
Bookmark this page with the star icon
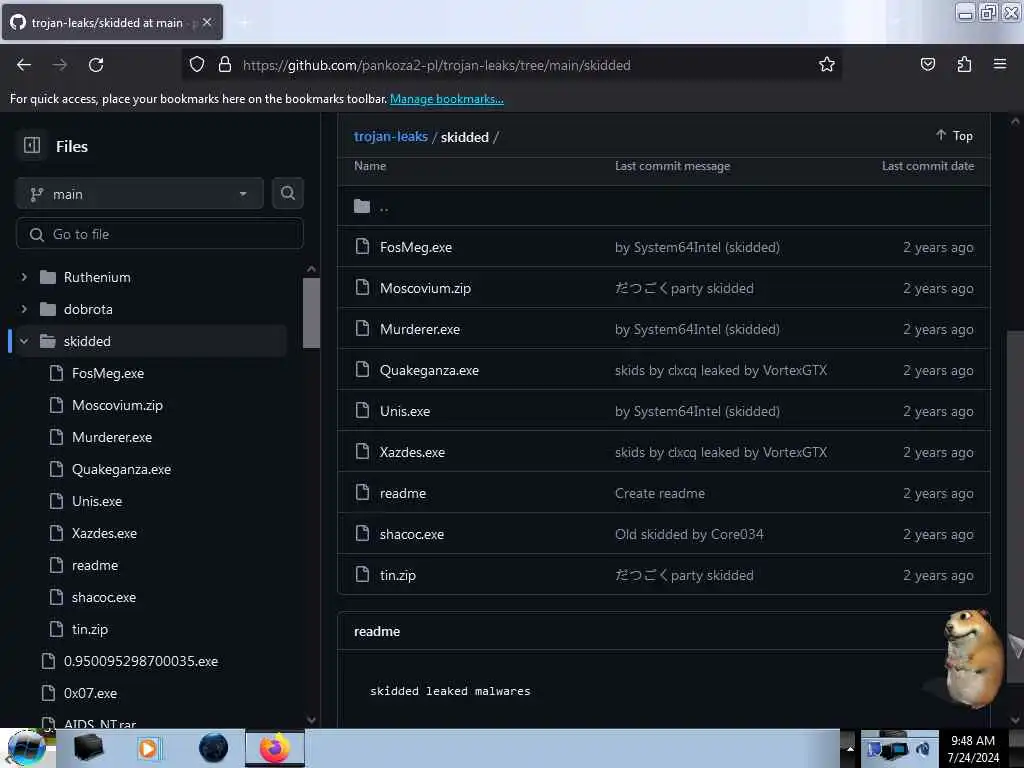827,64
